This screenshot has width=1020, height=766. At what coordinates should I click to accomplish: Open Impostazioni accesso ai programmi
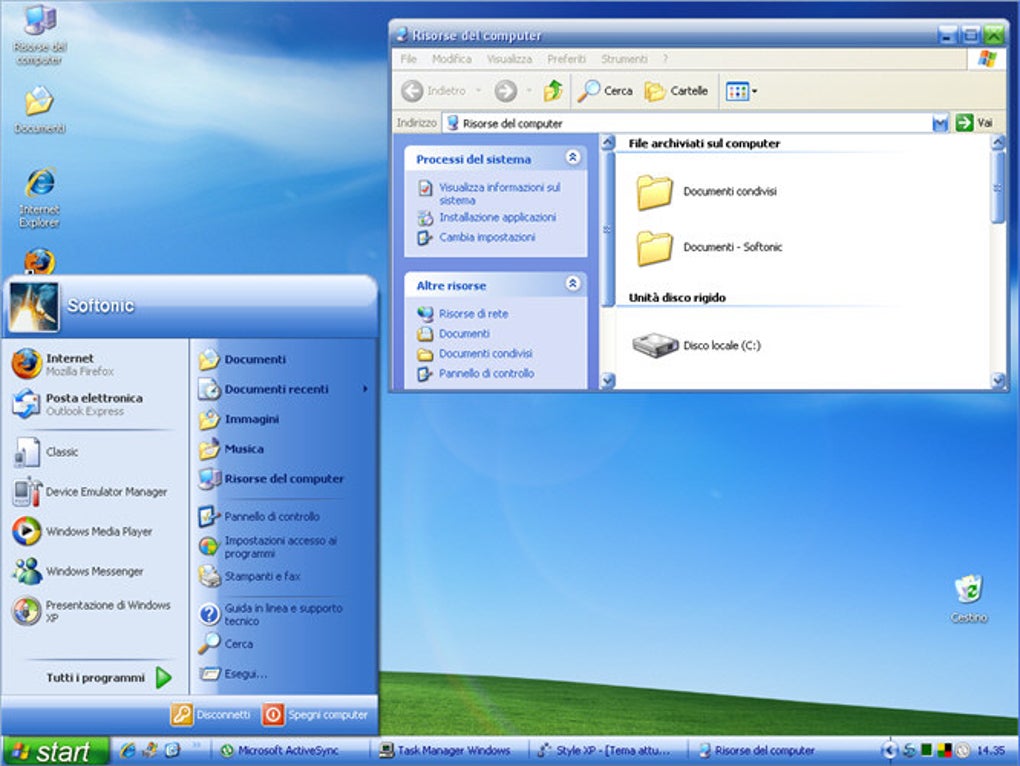click(268, 547)
